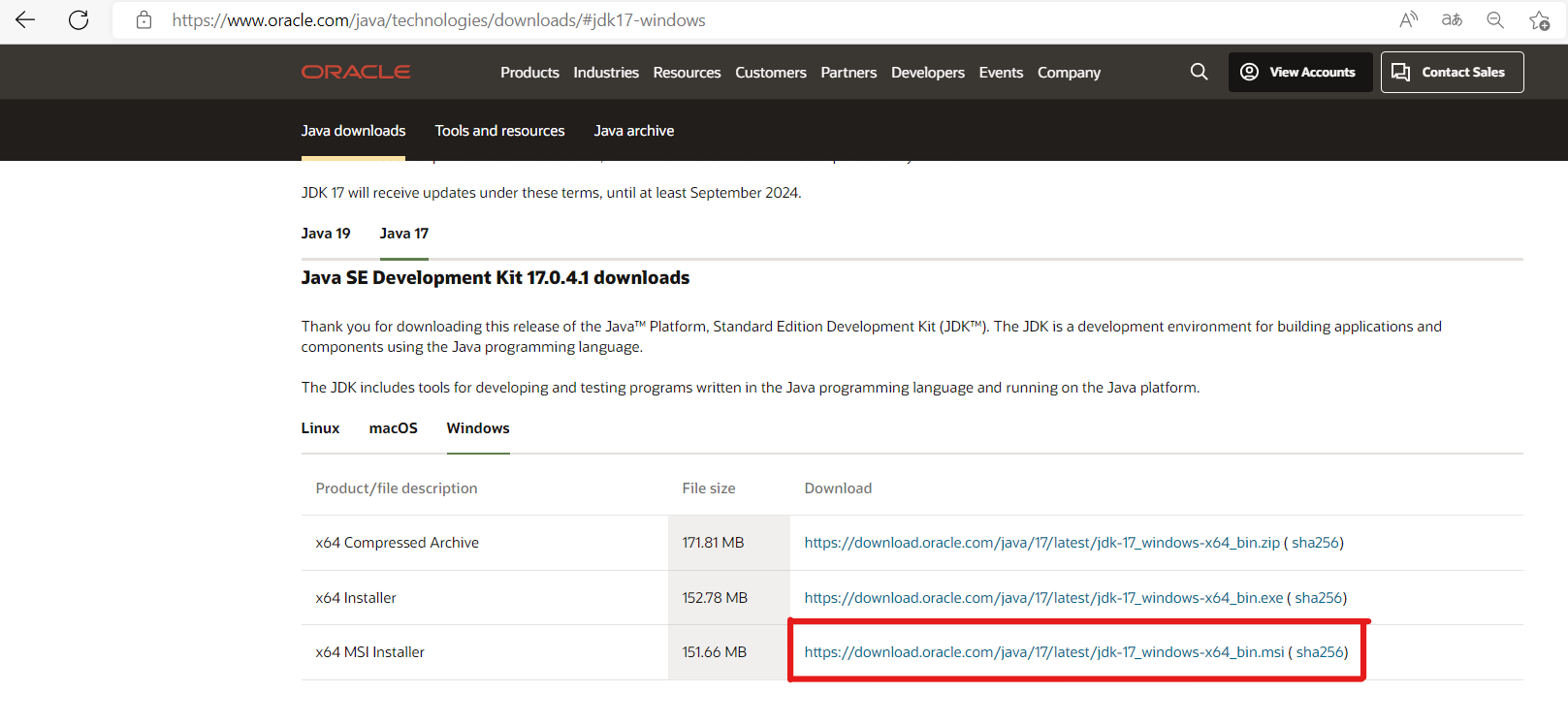
Task: Open sha256 link for the zip archive
Action: (x=1315, y=543)
